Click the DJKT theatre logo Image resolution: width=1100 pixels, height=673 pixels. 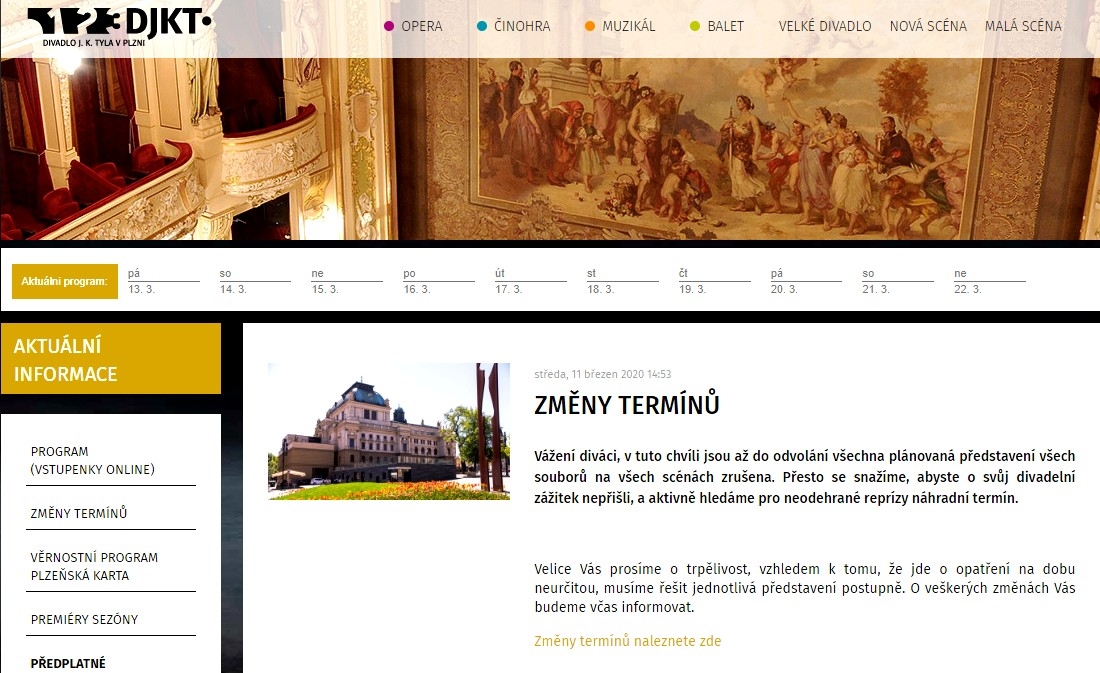tap(119, 27)
